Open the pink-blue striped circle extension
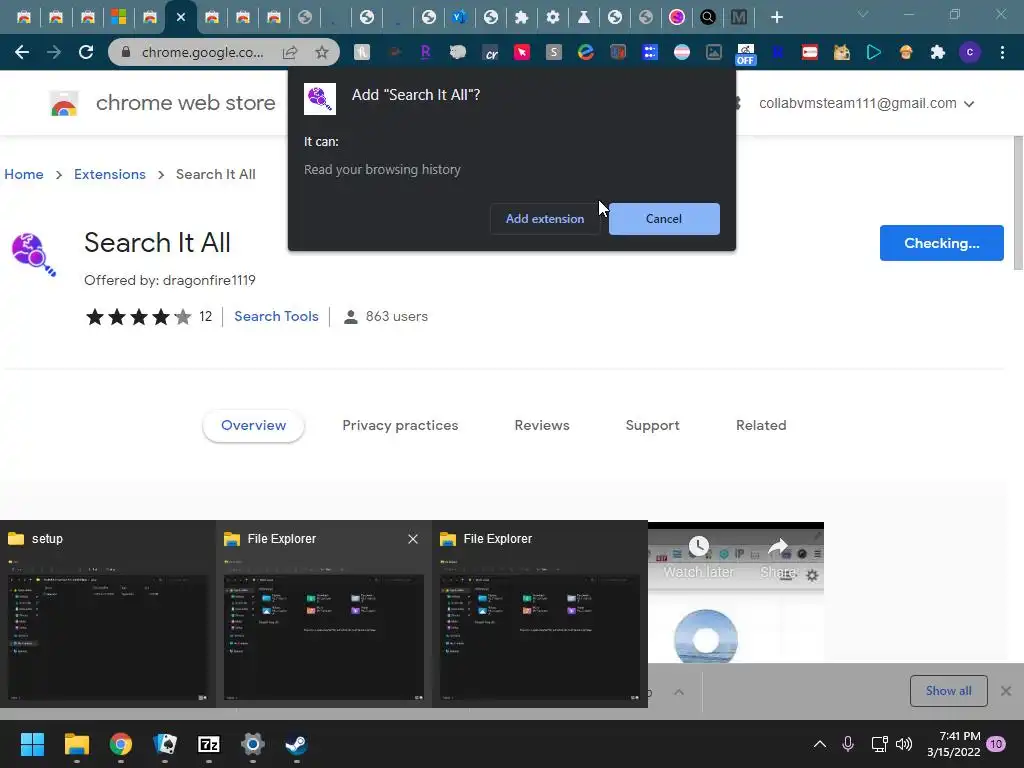Screen dimensions: 1024x768 coord(682,52)
